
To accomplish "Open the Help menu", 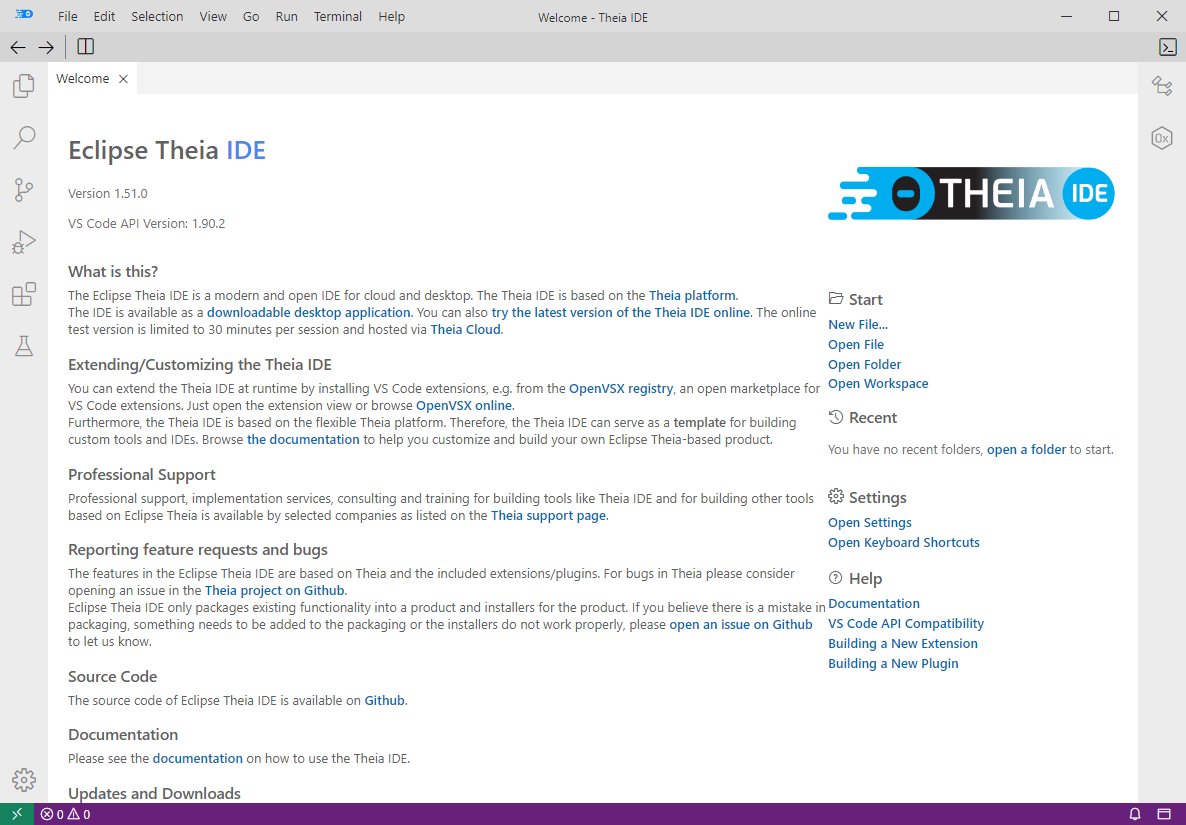I will point(392,17).
